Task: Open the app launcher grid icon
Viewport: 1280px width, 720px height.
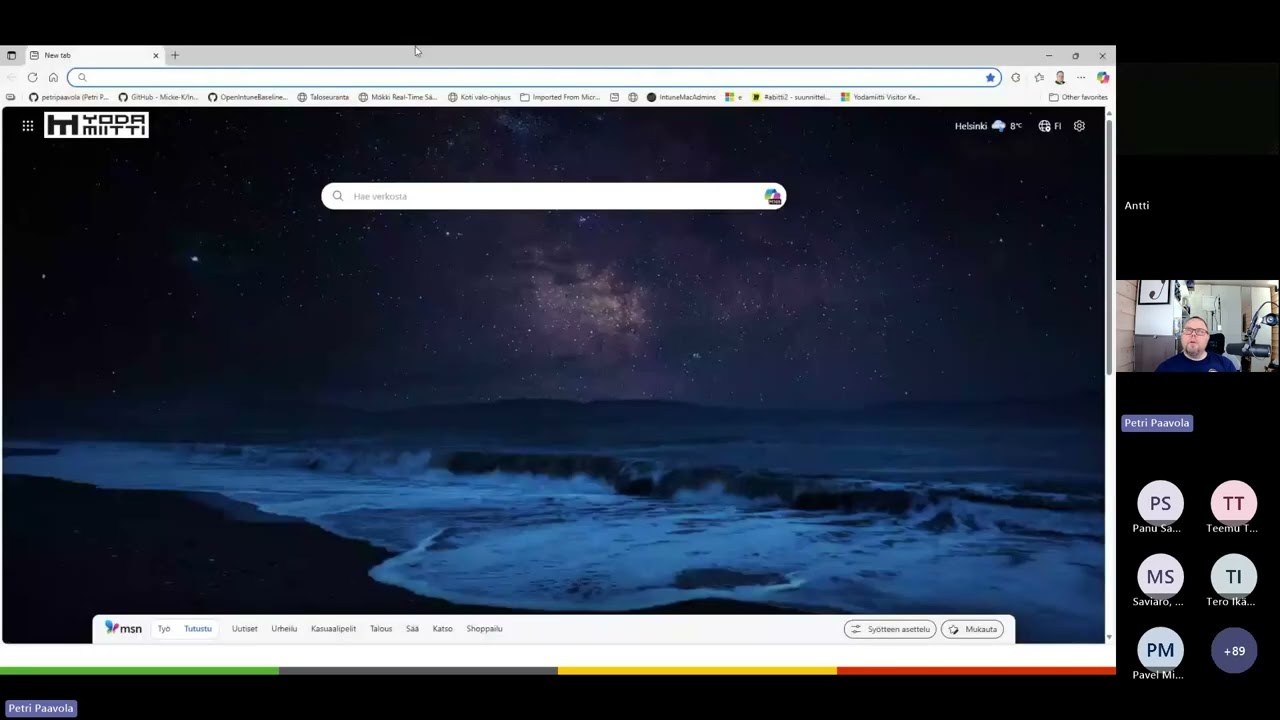Action: click(28, 126)
